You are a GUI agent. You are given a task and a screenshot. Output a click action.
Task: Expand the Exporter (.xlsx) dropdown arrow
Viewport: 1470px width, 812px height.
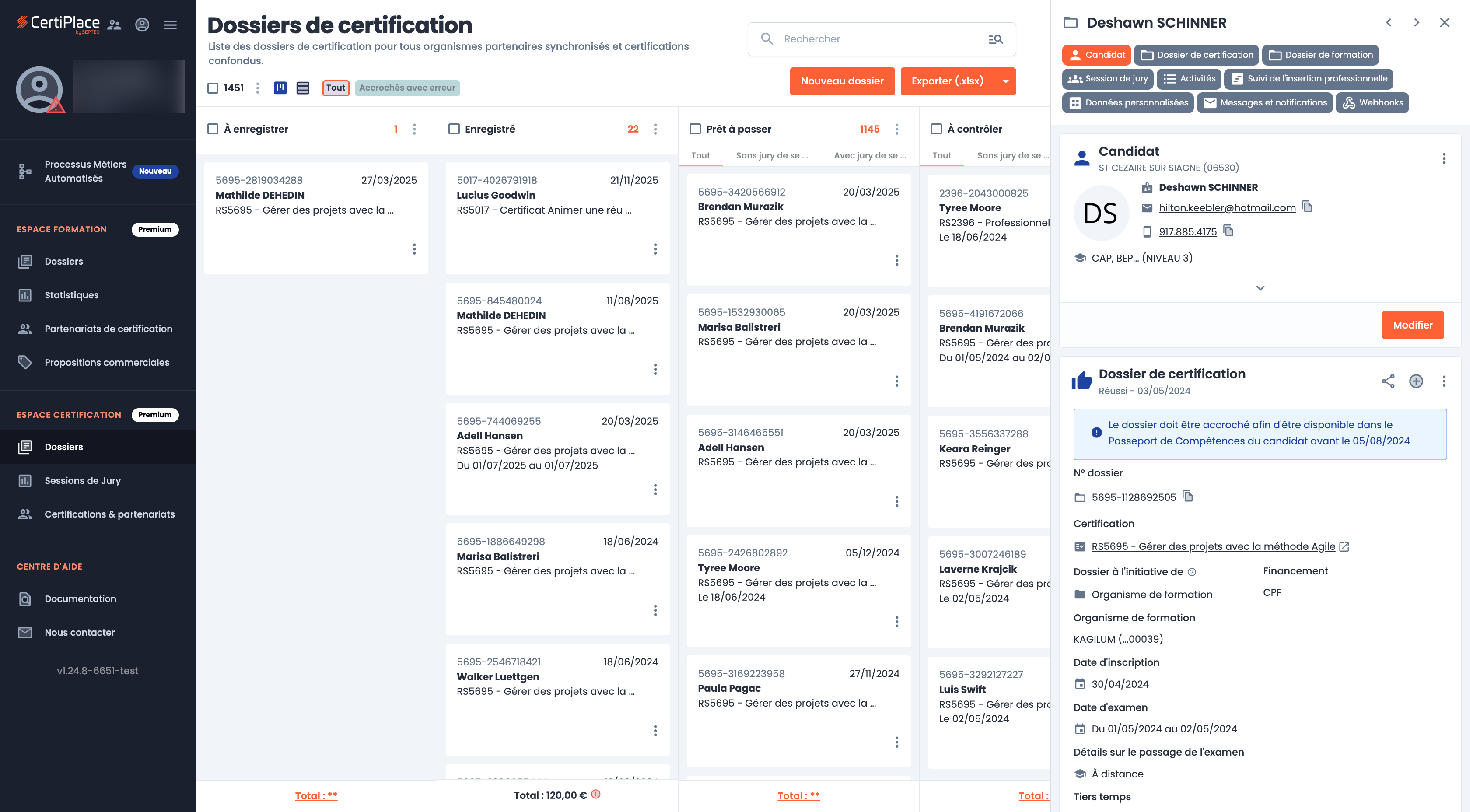click(1005, 81)
